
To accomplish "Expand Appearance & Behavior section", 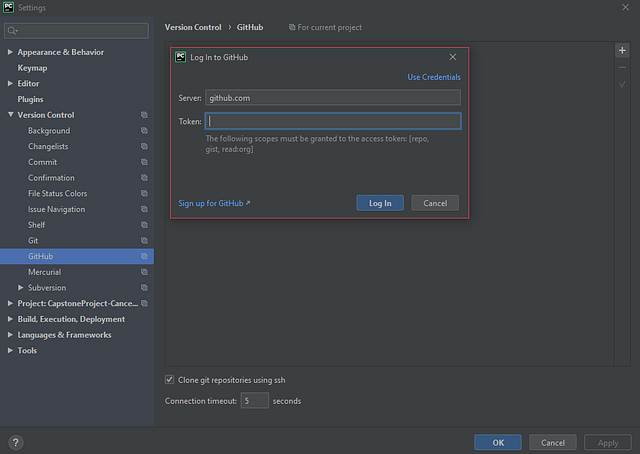I will pyautogui.click(x=10, y=52).
